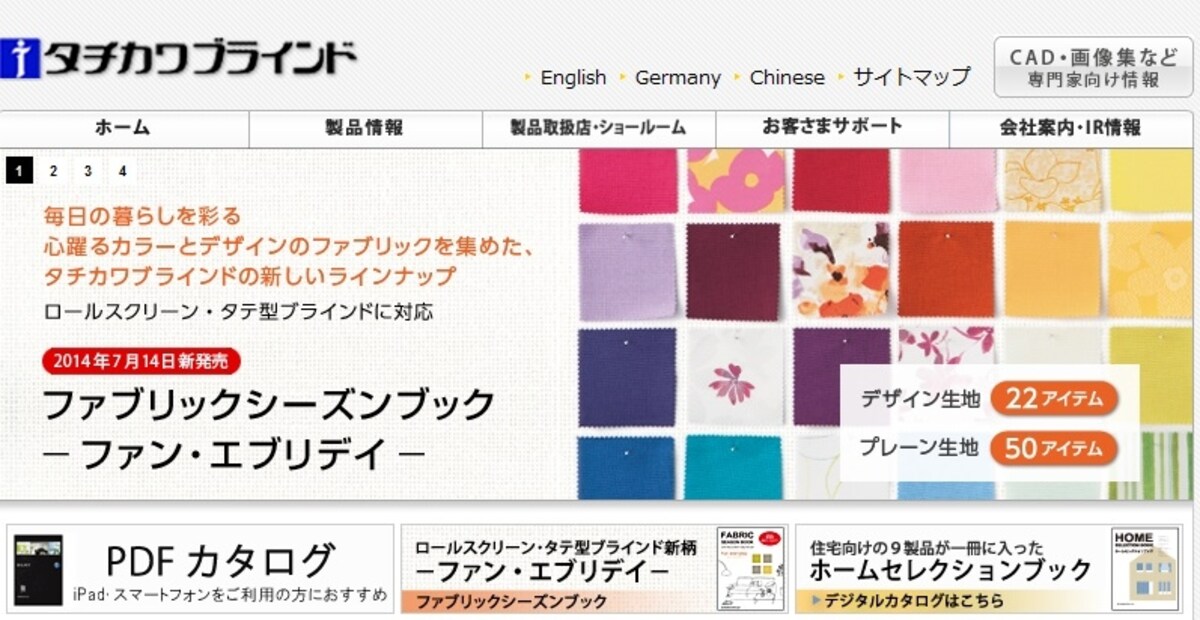
Task: Open the 製品情報 menu
Action: tap(365, 128)
